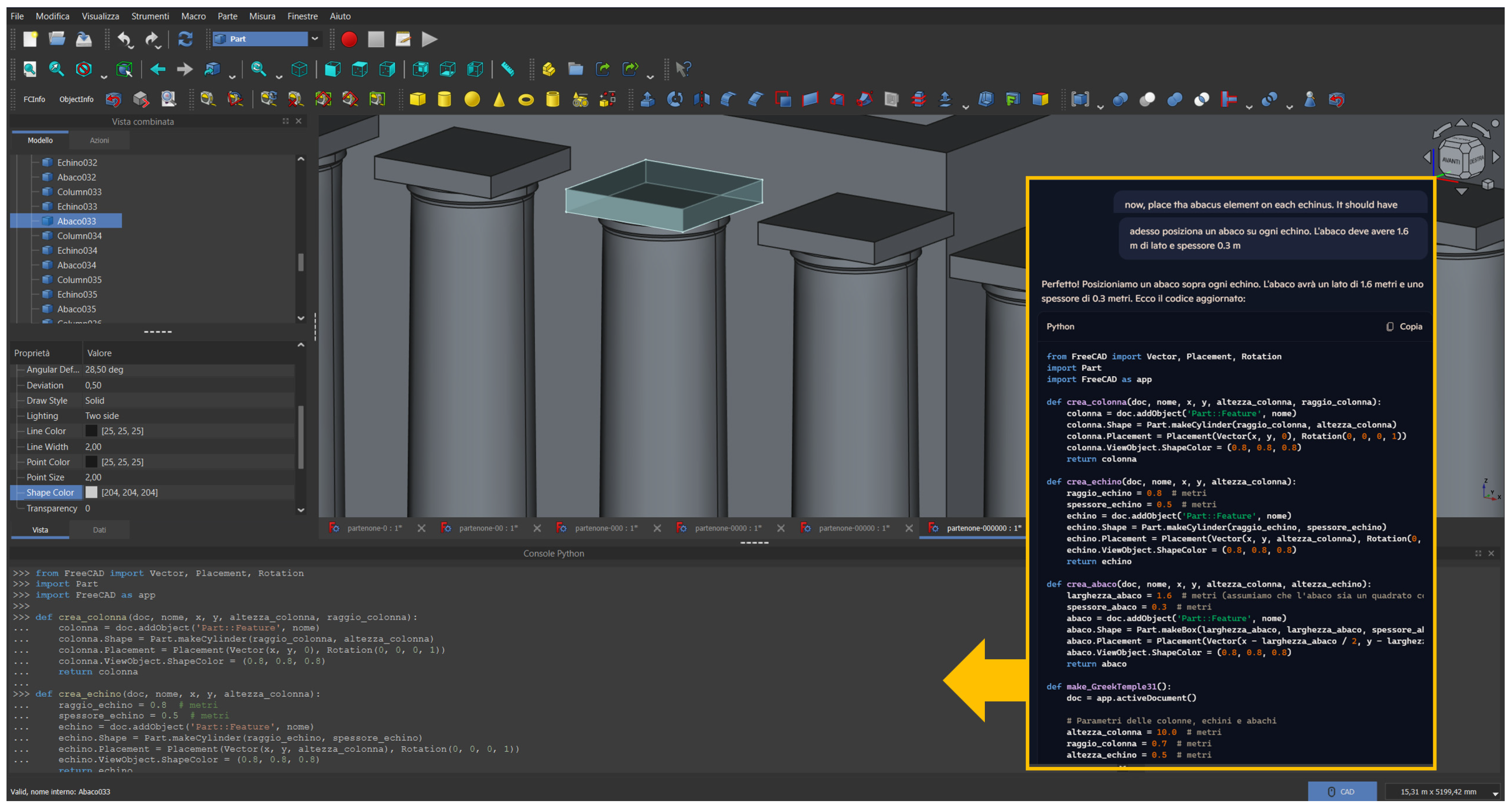Create a torus primitive
Image resolution: width=1512 pixels, height=808 pixels.
tap(526, 99)
